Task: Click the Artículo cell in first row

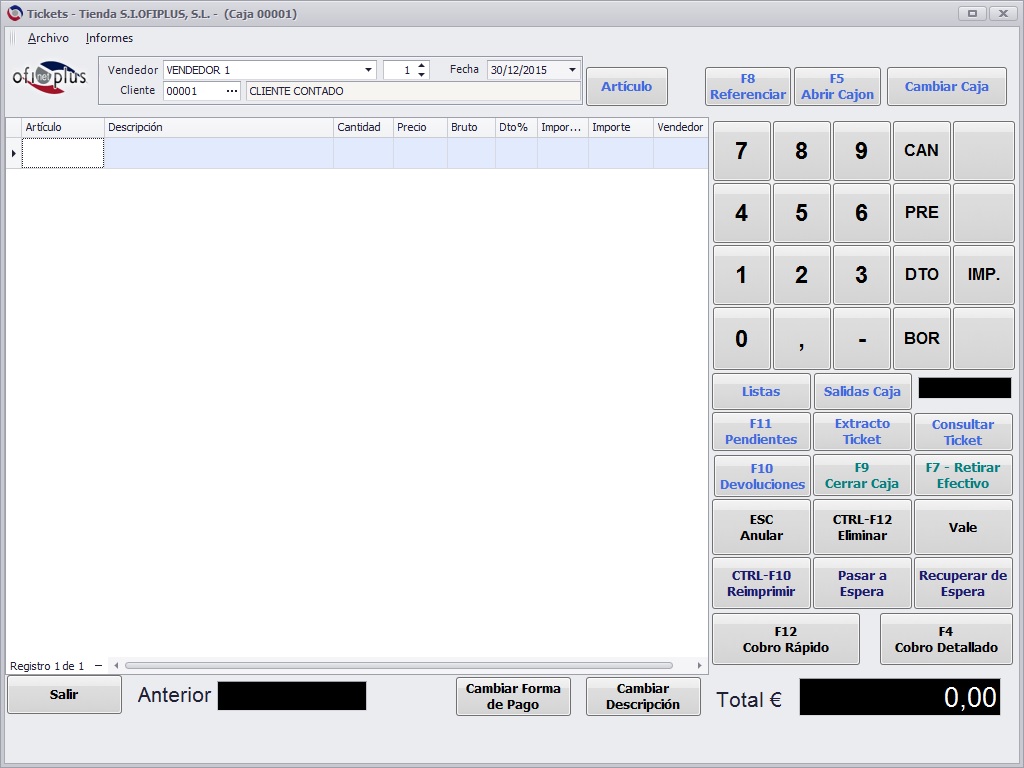Action: 63,153
